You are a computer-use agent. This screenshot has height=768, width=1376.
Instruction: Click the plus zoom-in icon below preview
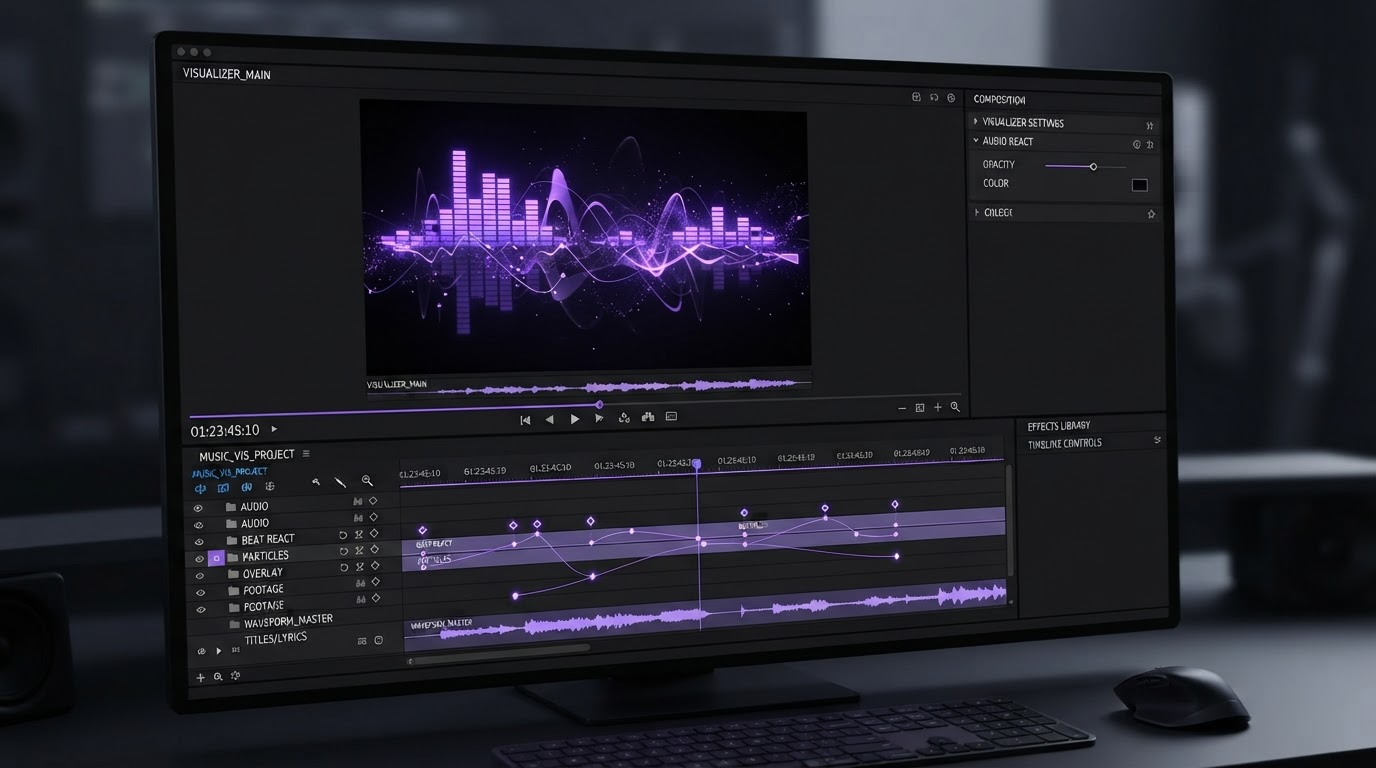(937, 408)
